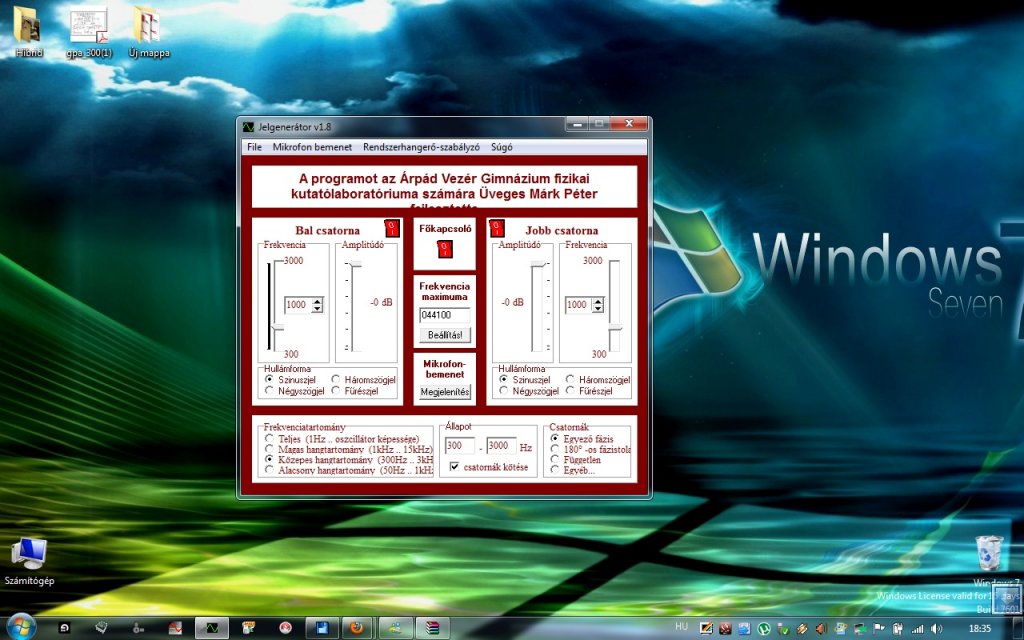Click the Frekvencia maximuma field showing 044100

(445, 315)
